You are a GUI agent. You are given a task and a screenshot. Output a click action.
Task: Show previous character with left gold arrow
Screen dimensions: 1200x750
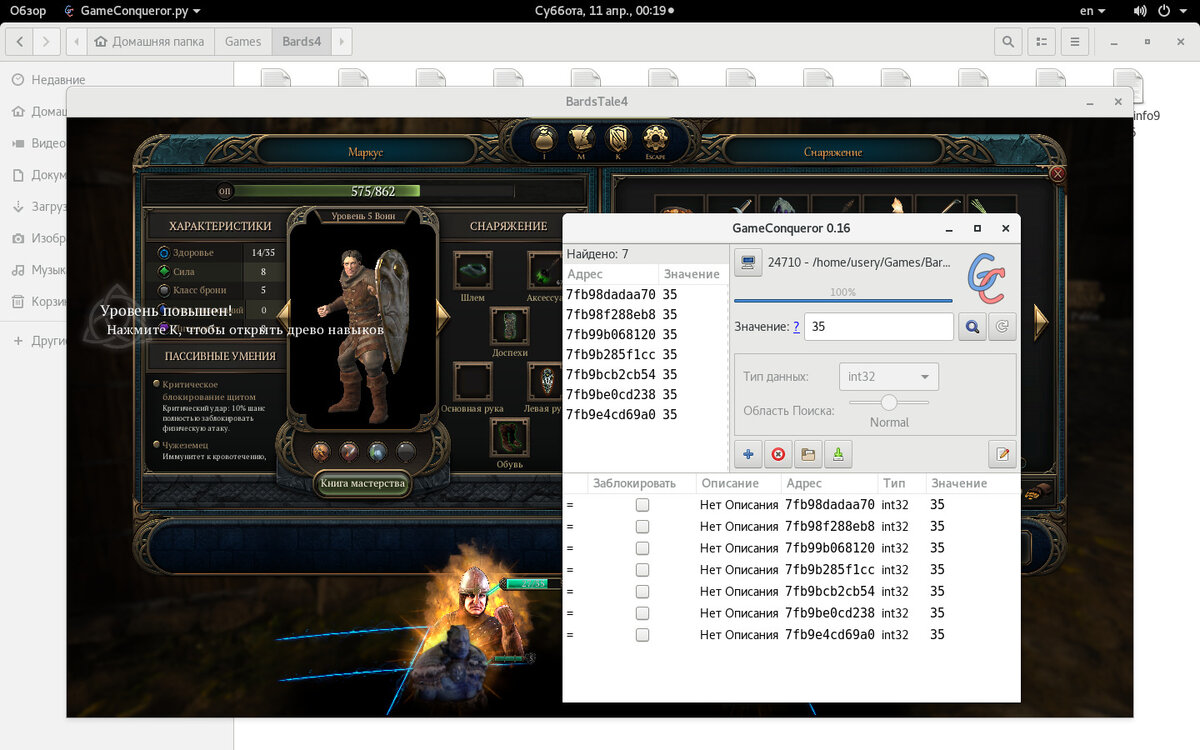click(x=283, y=318)
